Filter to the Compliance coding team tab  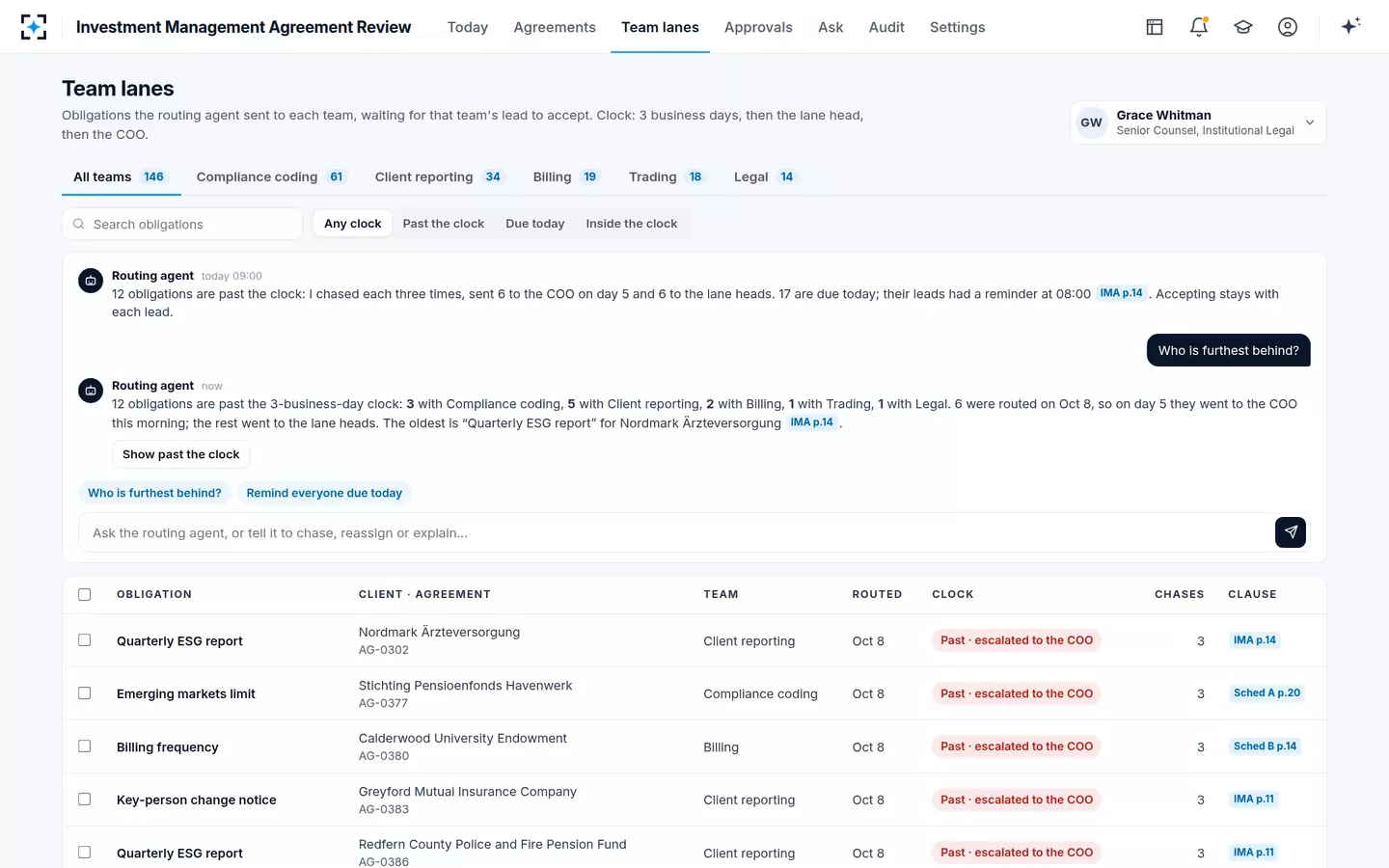click(271, 176)
